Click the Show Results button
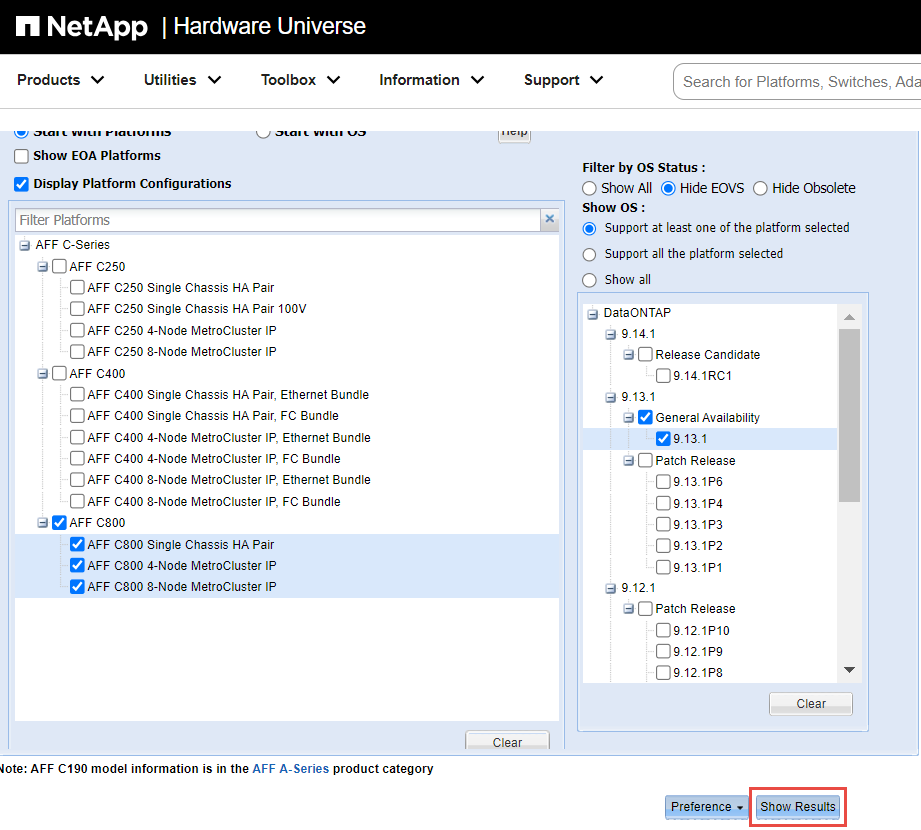 pos(797,807)
